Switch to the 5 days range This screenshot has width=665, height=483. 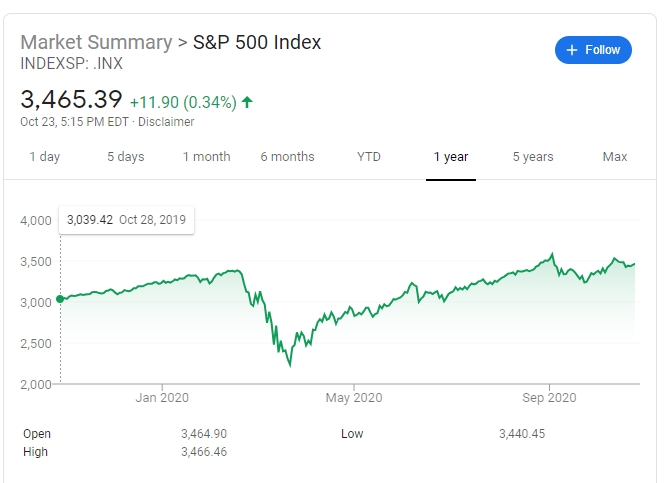pos(126,157)
